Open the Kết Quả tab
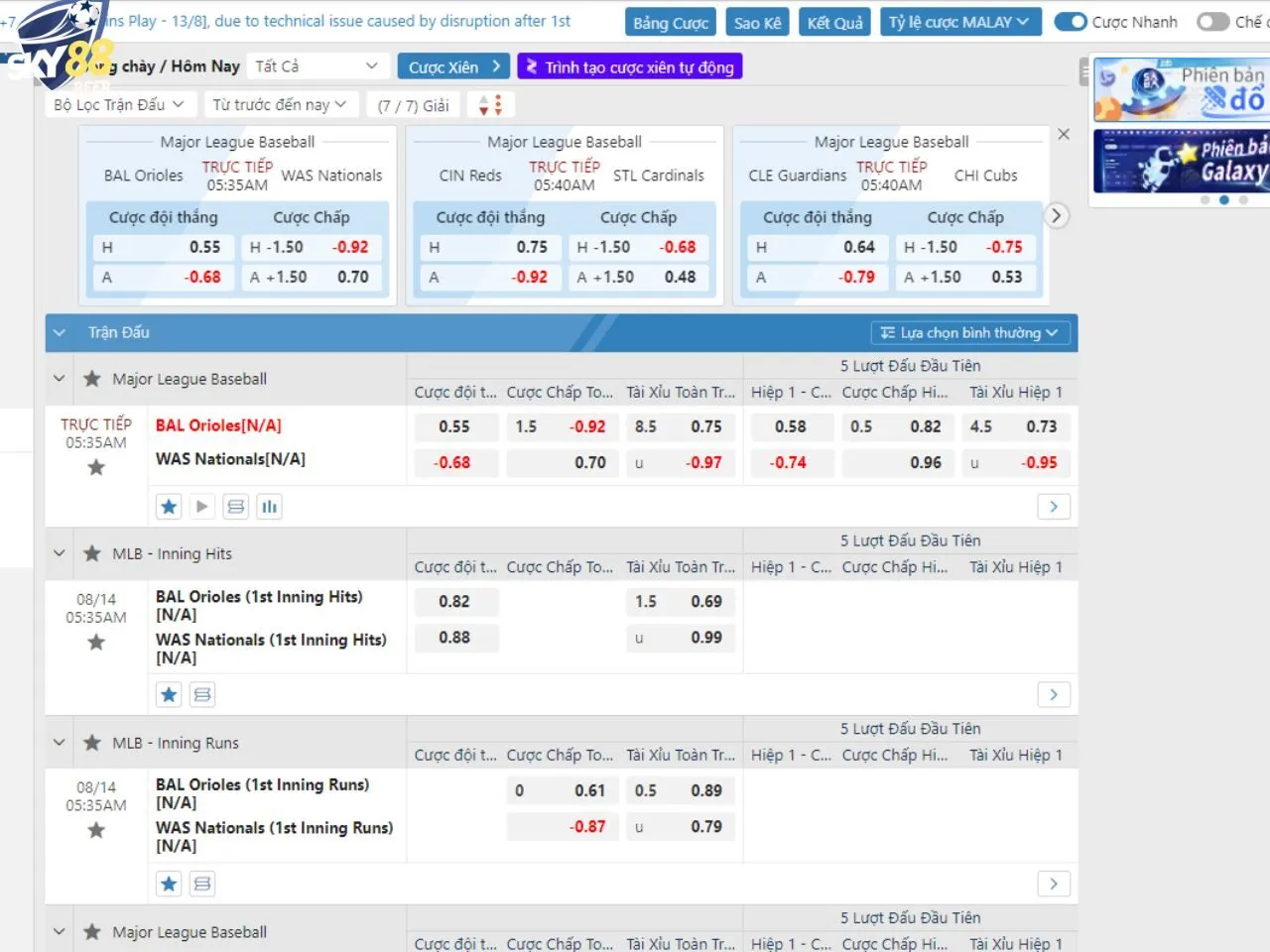 tap(835, 22)
